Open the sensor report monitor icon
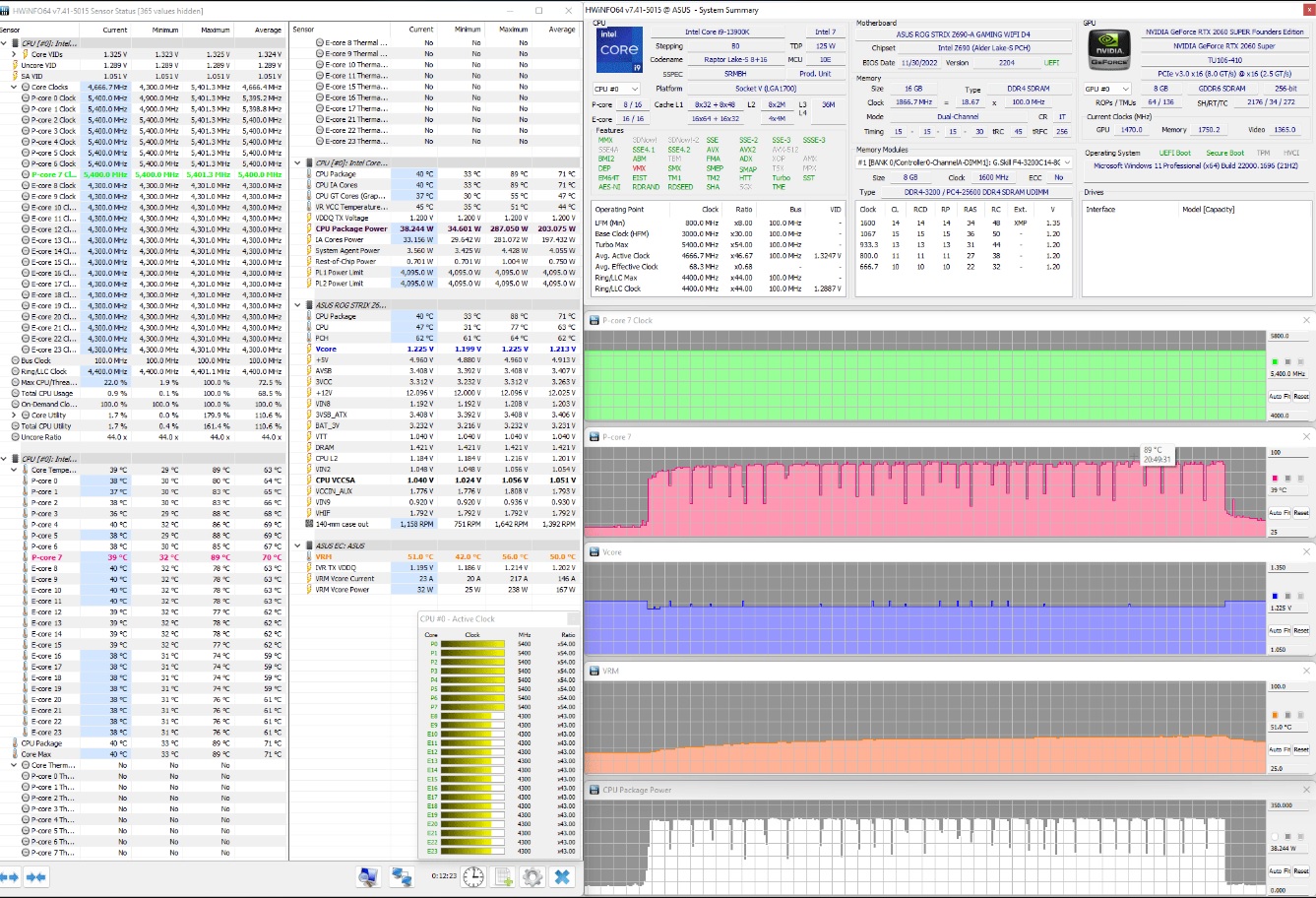1316x898 pixels. [x=369, y=876]
